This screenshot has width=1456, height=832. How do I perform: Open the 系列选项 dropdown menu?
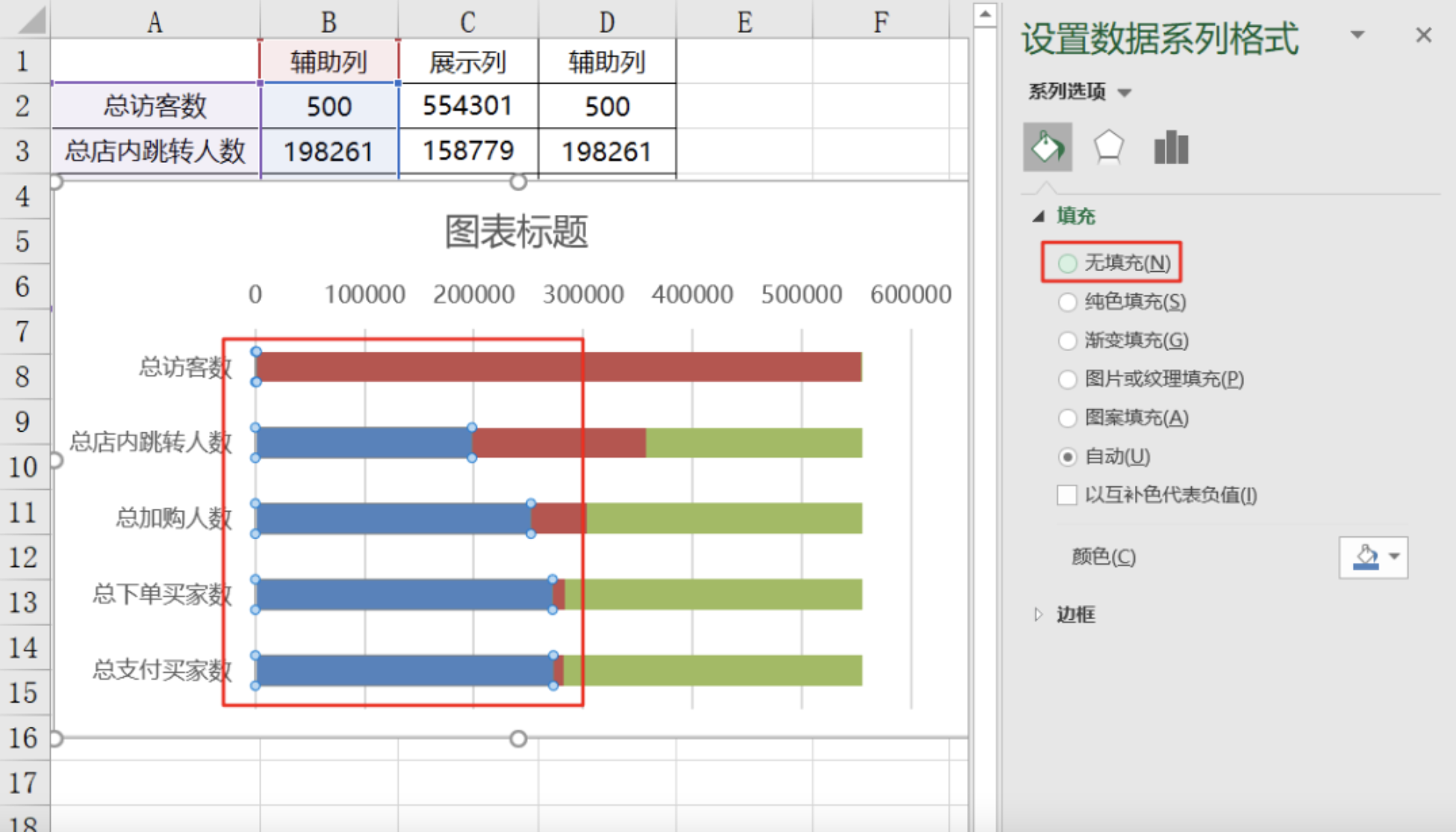tap(1124, 93)
